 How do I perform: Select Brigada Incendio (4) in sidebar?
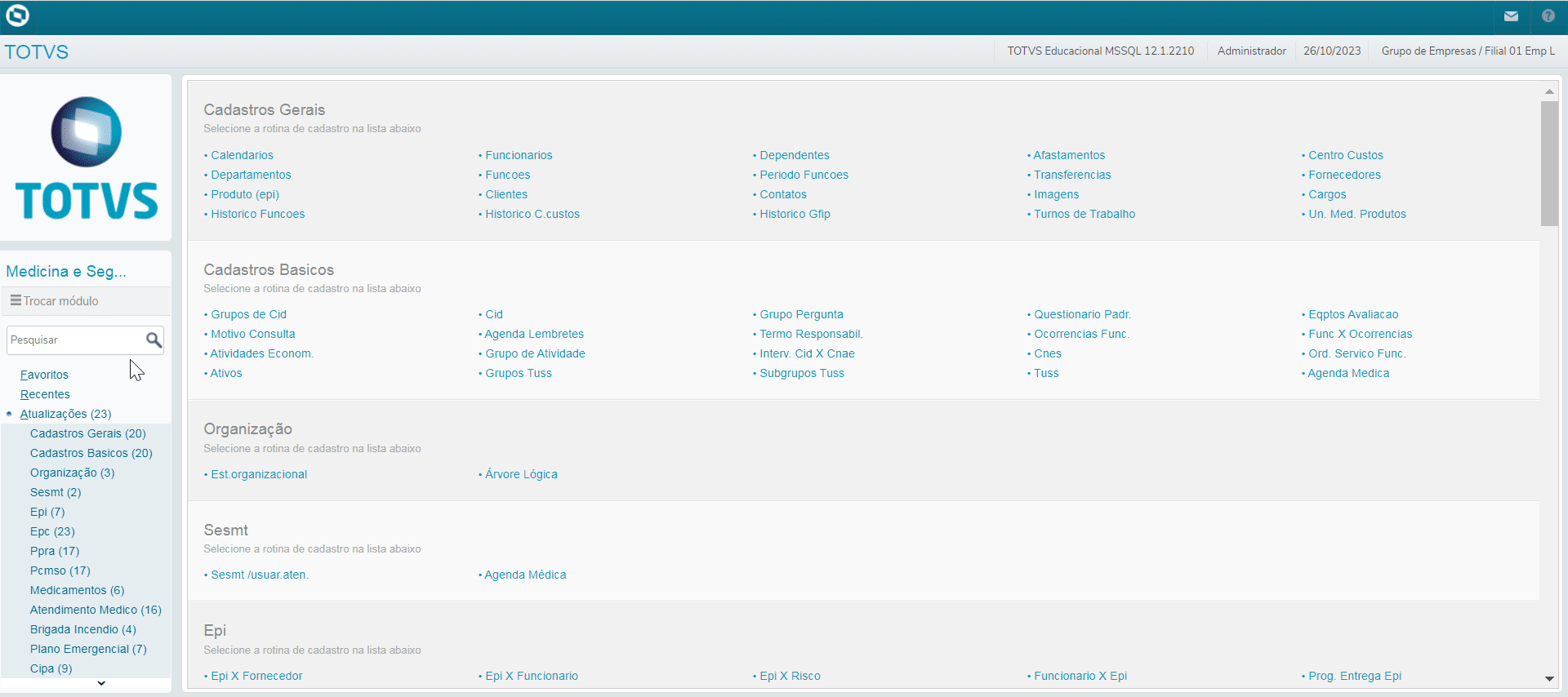tap(83, 629)
